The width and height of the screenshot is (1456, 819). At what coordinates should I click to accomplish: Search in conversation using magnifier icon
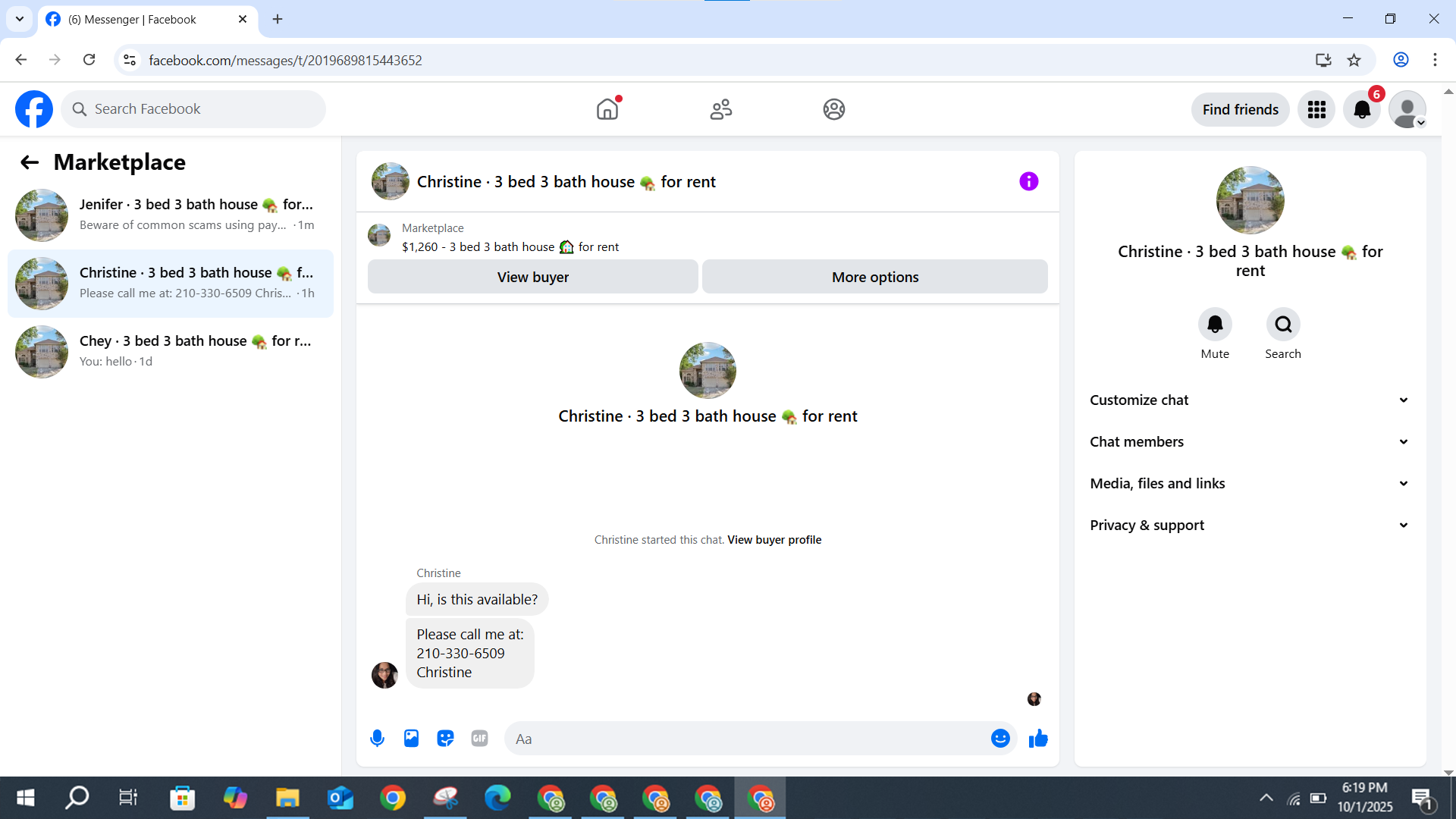tap(1283, 325)
